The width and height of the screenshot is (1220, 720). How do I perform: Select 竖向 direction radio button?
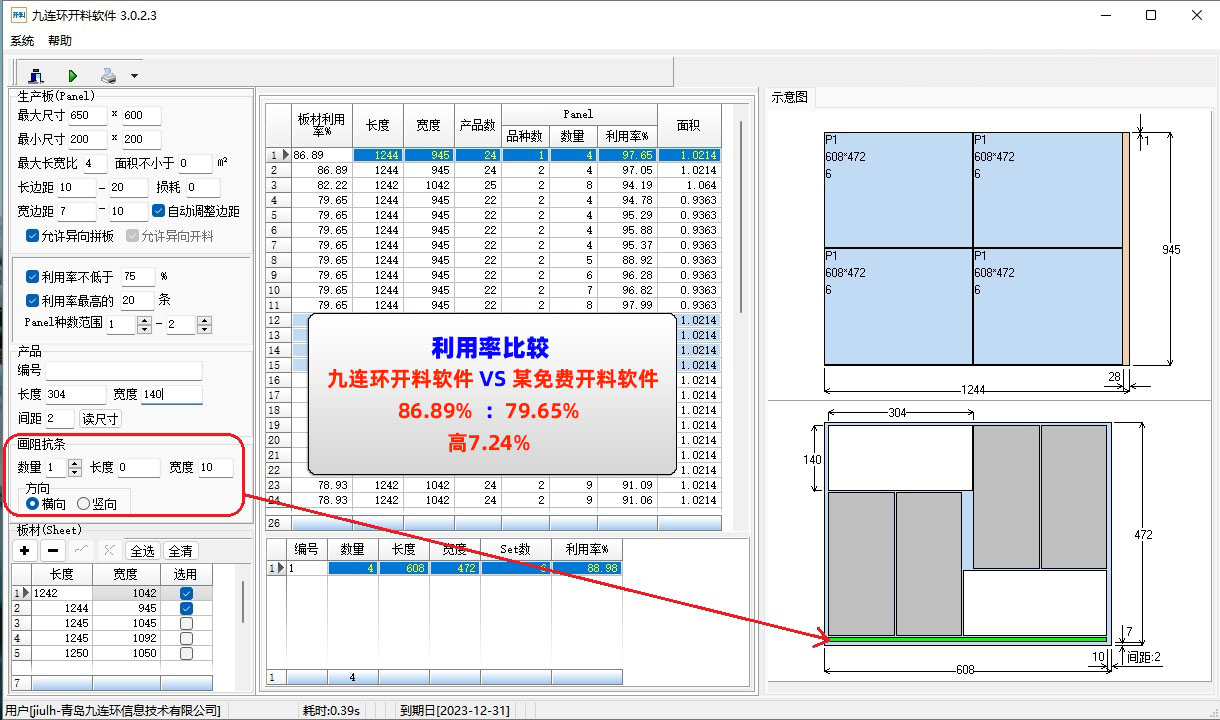pos(83,504)
